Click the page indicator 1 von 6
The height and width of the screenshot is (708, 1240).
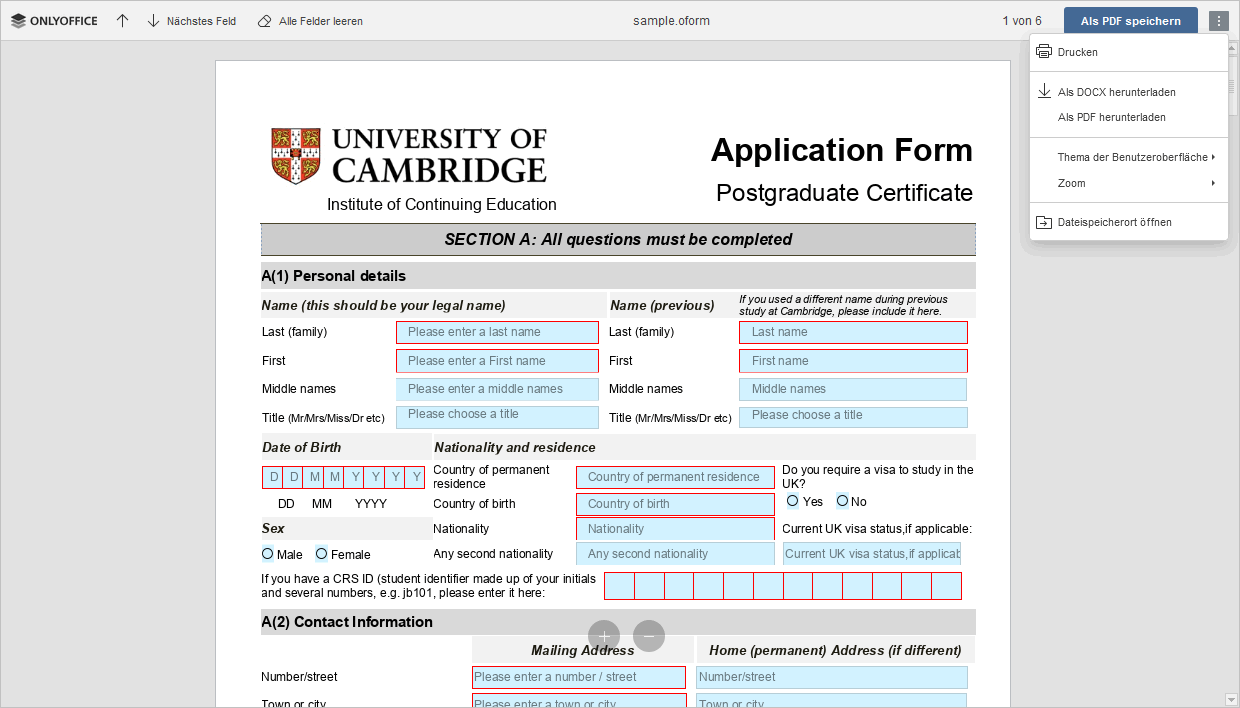click(x=1022, y=20)
